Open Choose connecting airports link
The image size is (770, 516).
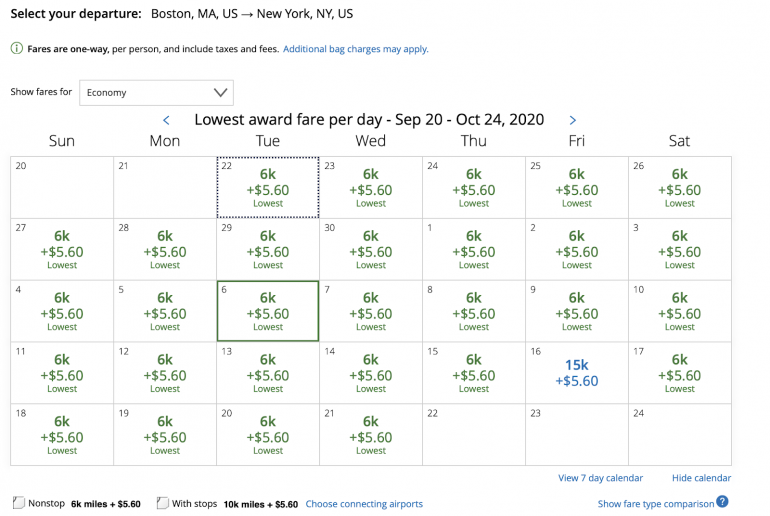(364, 504)
